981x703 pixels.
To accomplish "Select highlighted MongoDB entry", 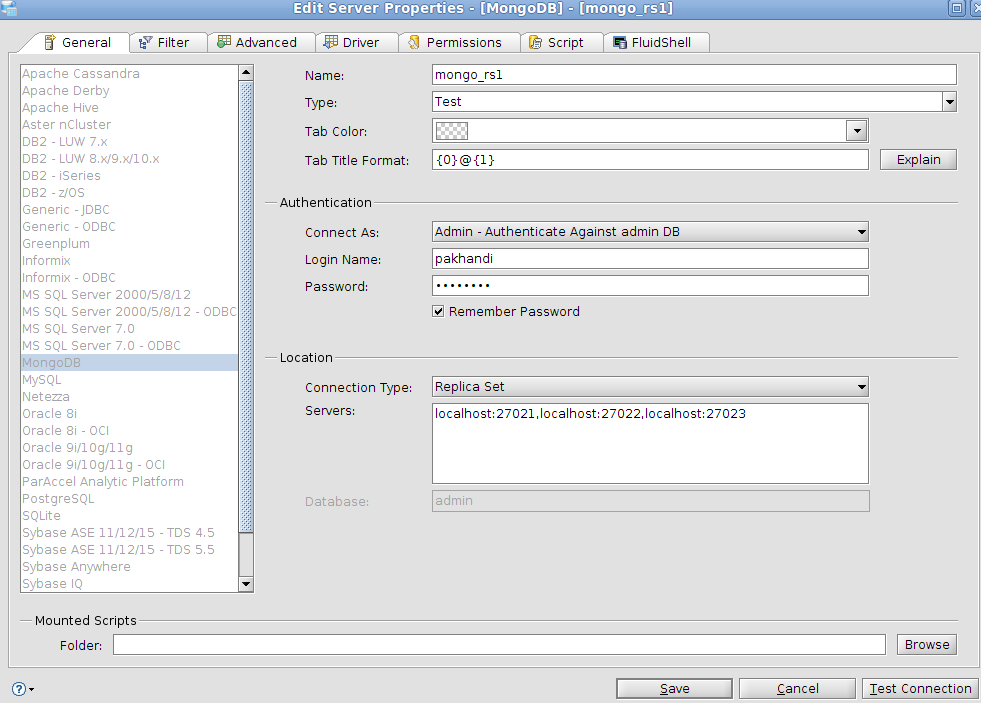I will tap(130, 363).
